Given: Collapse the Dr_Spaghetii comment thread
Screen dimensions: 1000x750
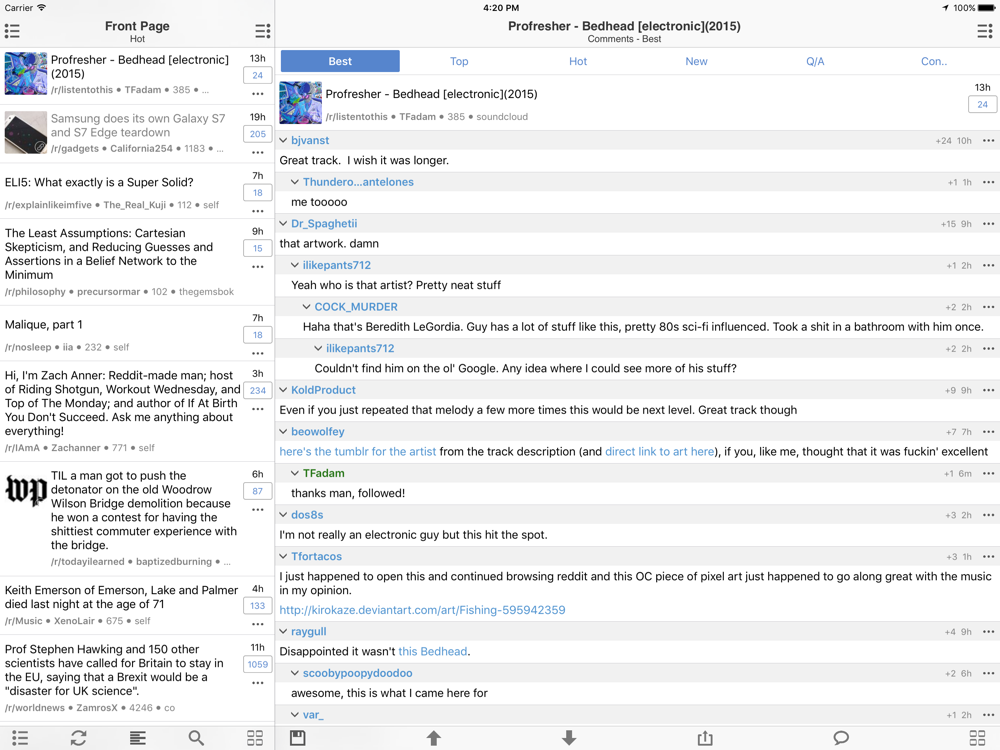Looking at the screenshot, I should 283,224.
